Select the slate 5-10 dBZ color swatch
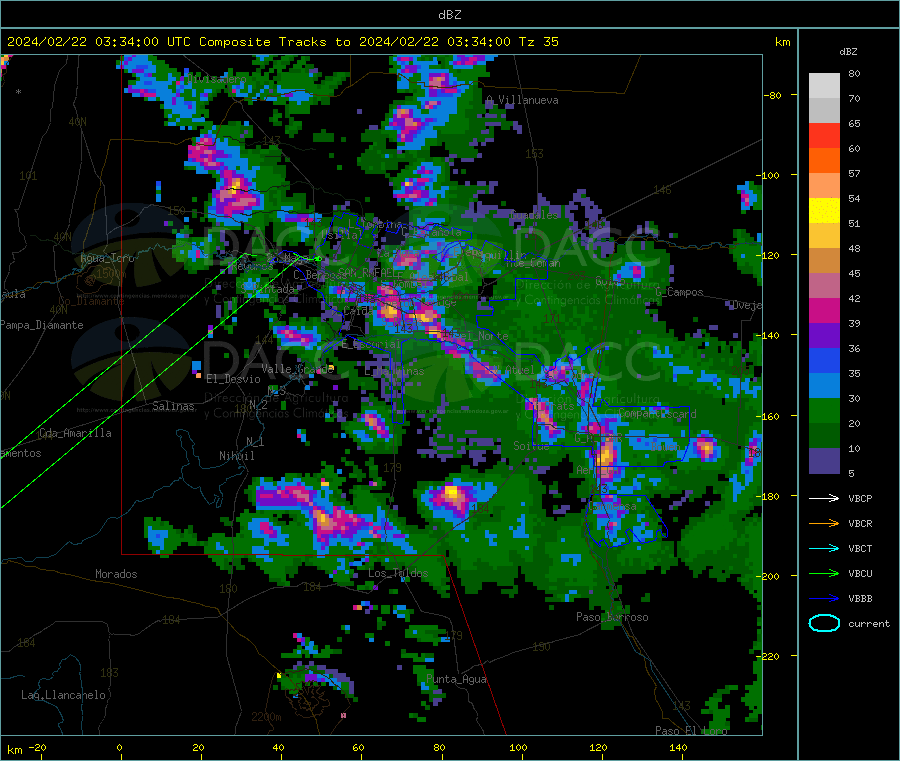Viewport: 900px width, 761px height. pyautogui.click(x=824, y=461)
